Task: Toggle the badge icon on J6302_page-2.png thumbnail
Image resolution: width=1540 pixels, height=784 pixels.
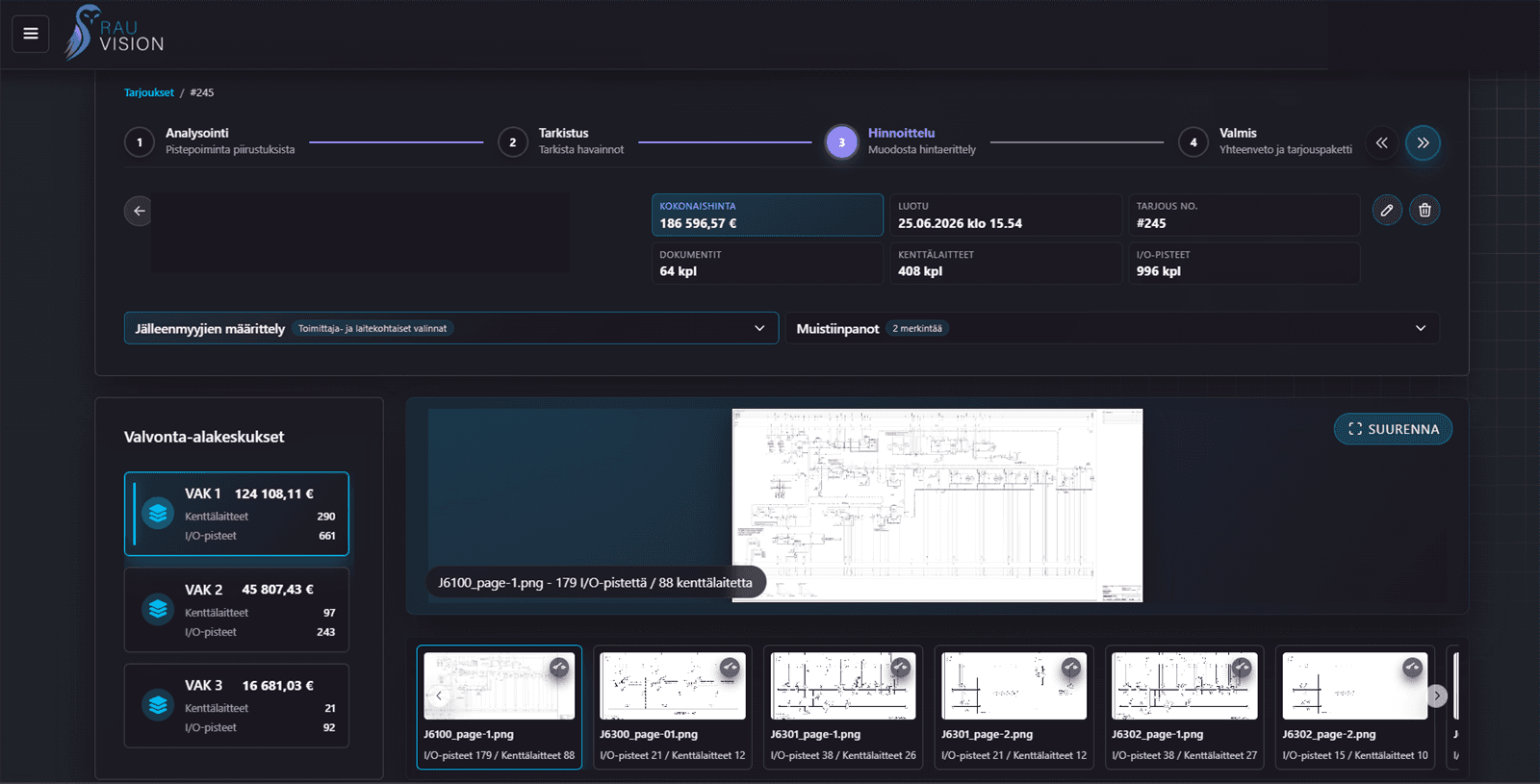Action: tap(1412, 667)
